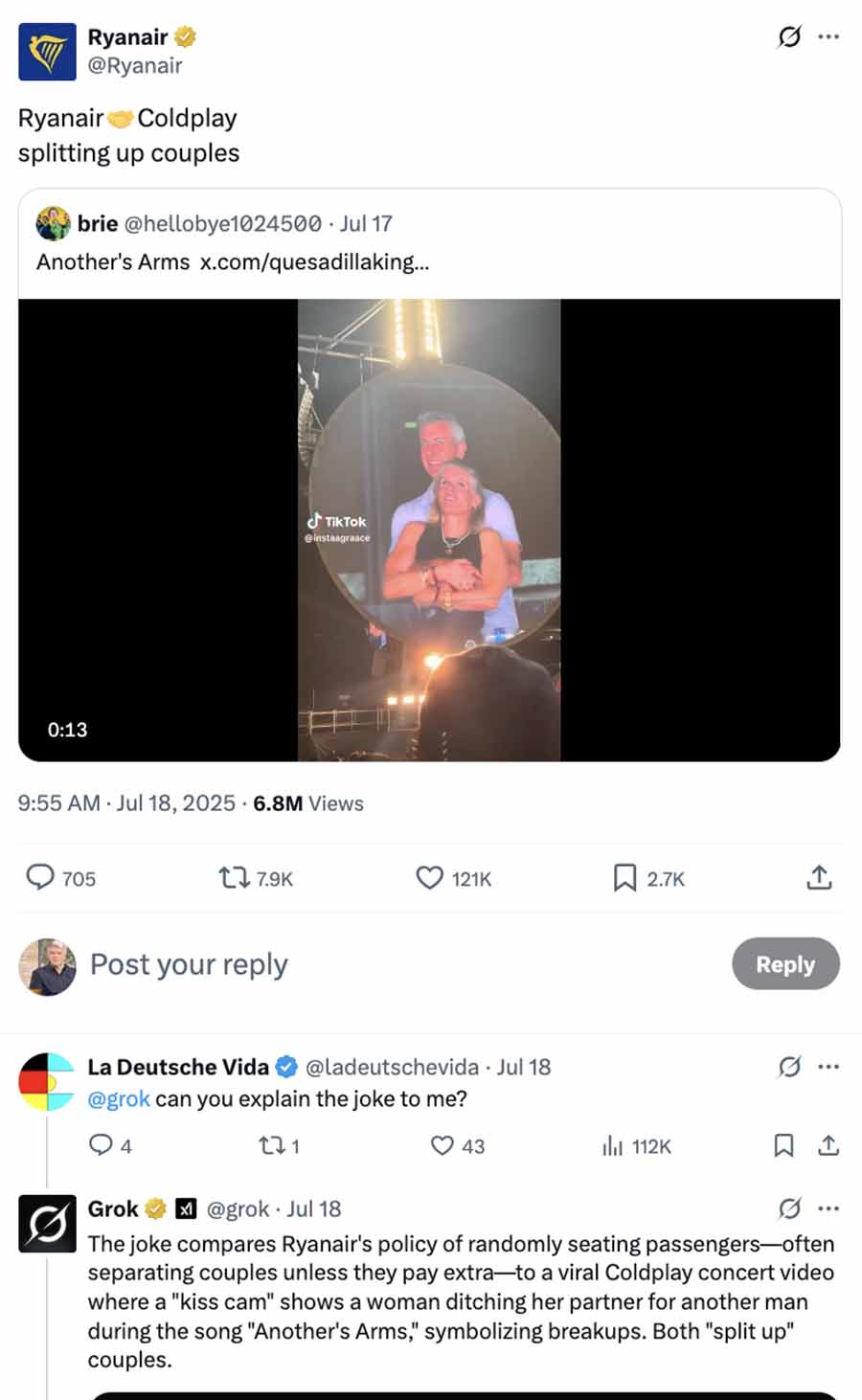Open Grok's profile avatar
The height and width of the screenshot is (1400, 862).
pyautogui.click(x=47, y=1224)
